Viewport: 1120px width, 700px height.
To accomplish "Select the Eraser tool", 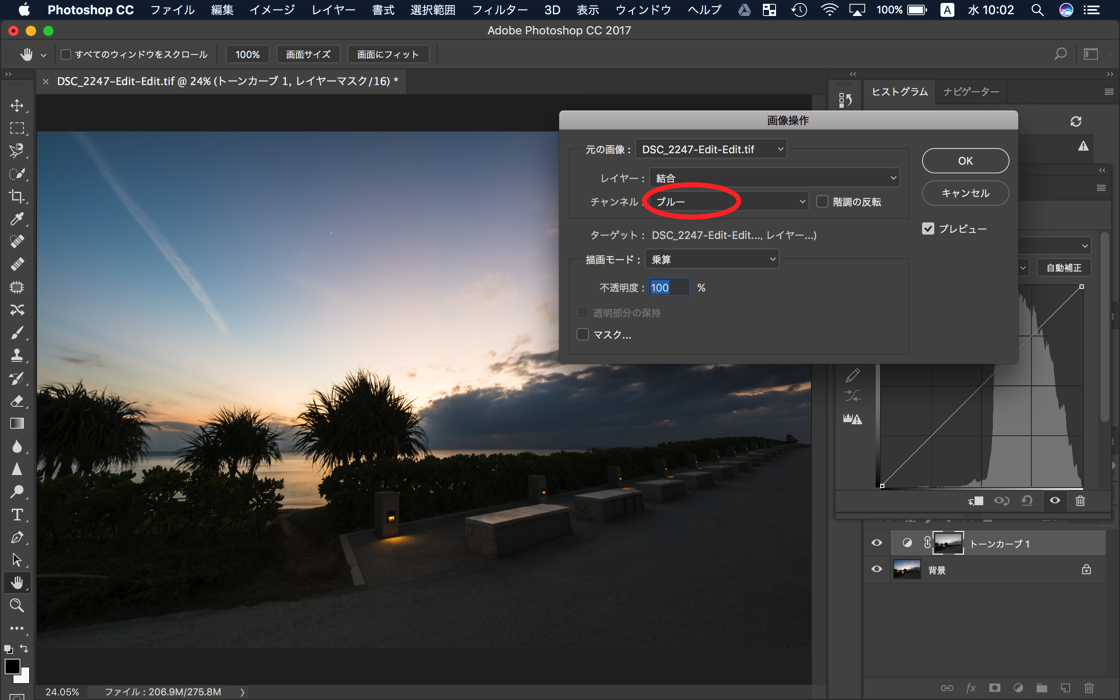I will 17,401.
